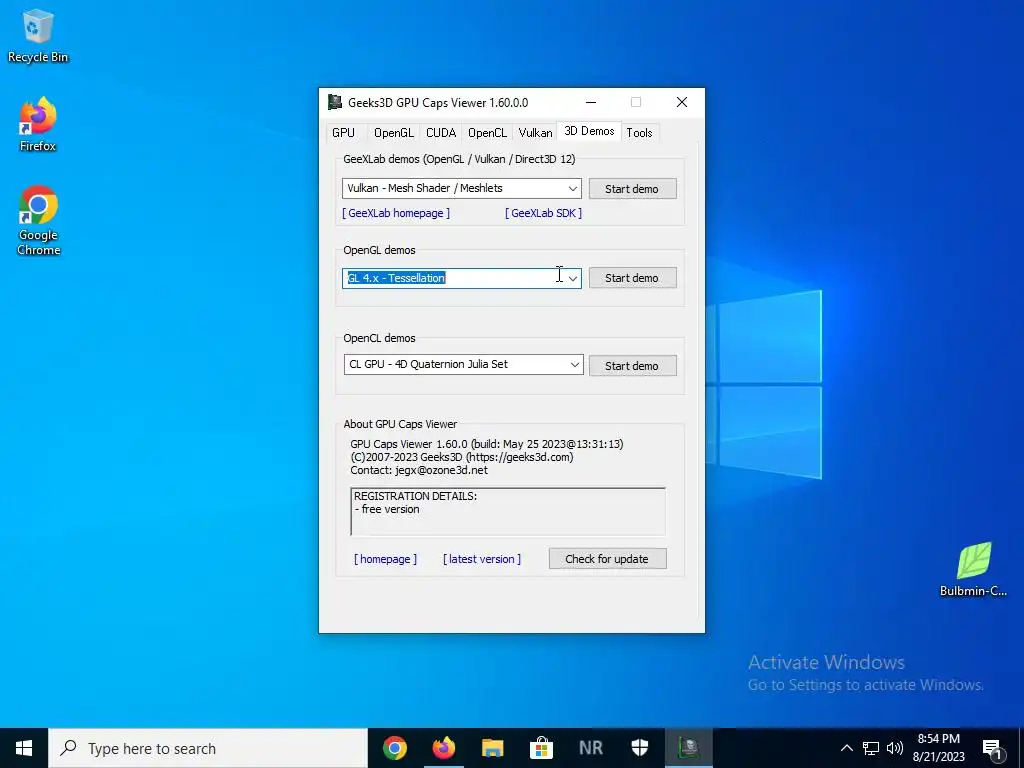This screenshot has height=768, width=1024.
Task: Open the Recycle Bin desktop icon
Action: point(38,36)
